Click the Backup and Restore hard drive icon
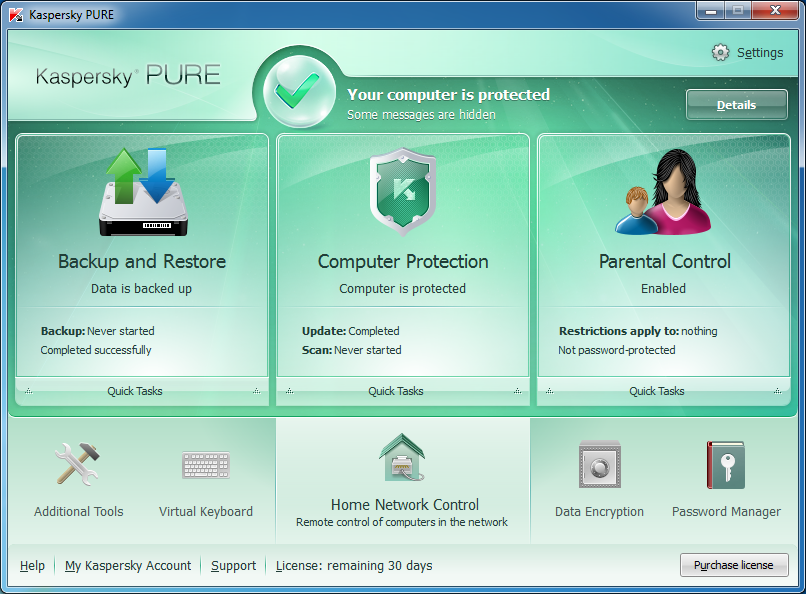The height and width of the screenshot is (594, 806). coord(143,192)
